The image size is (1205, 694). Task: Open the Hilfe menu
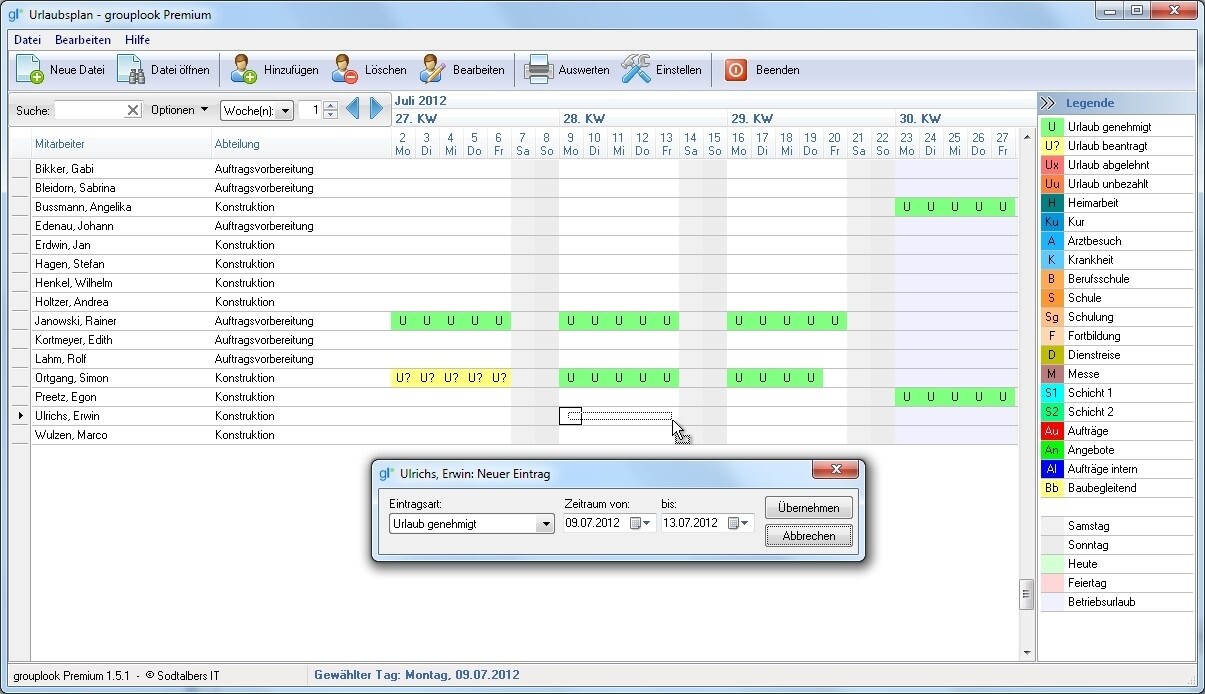click(x=138, y=40)
